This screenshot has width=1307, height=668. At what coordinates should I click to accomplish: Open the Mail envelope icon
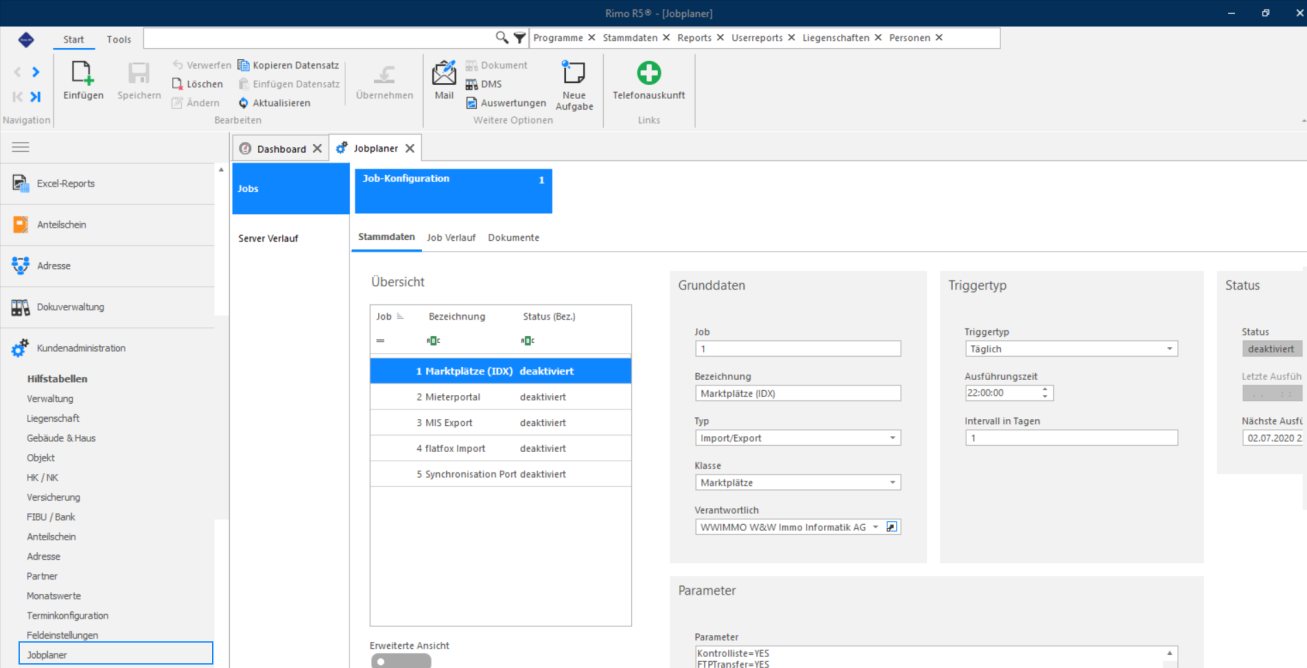444,72
